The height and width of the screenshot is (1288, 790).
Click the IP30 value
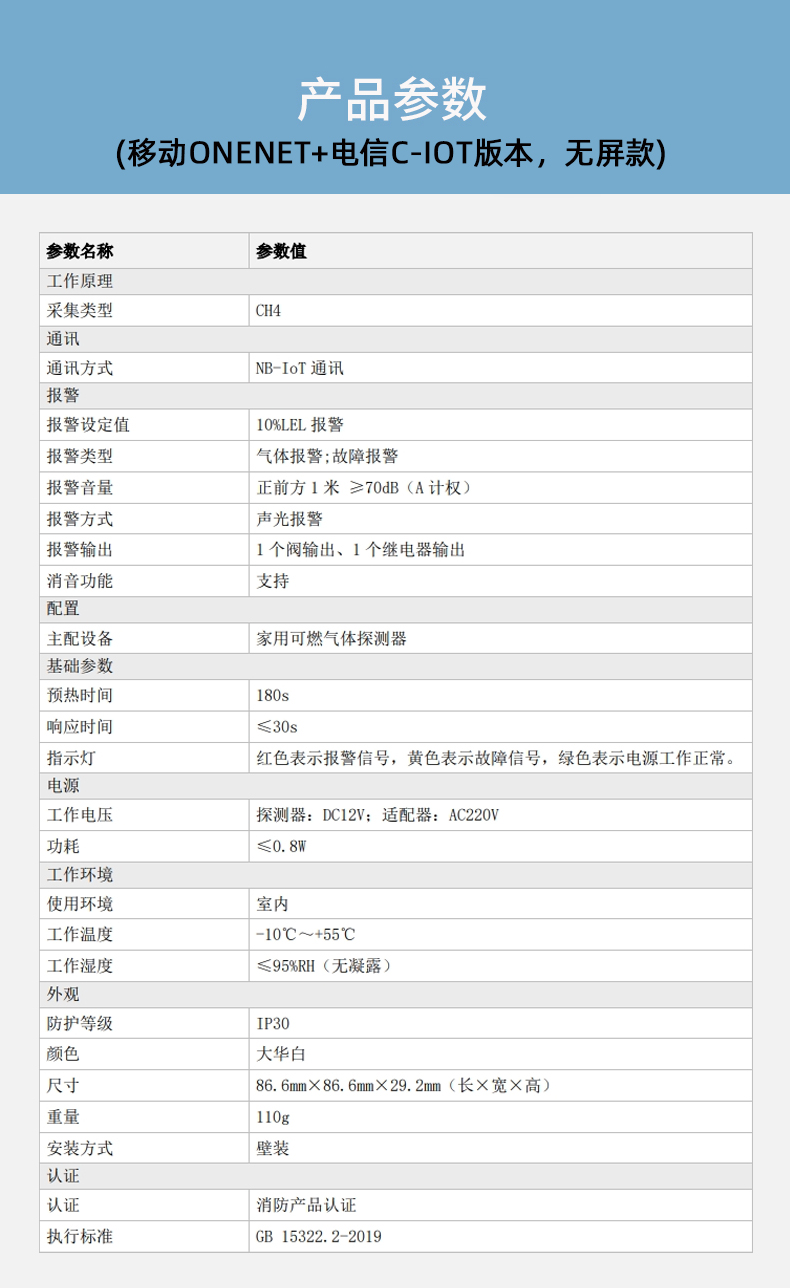(273, 1023)
